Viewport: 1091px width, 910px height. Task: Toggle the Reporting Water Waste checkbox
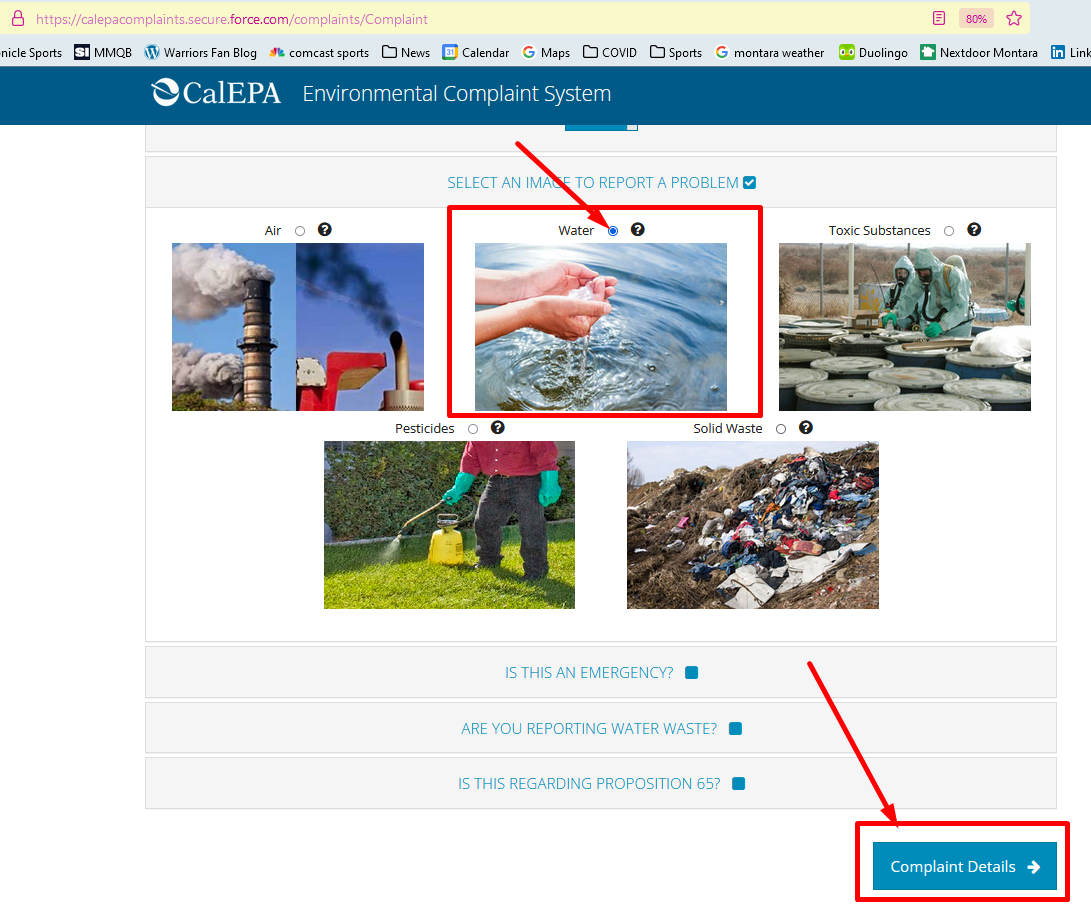(x=735, y=728)
